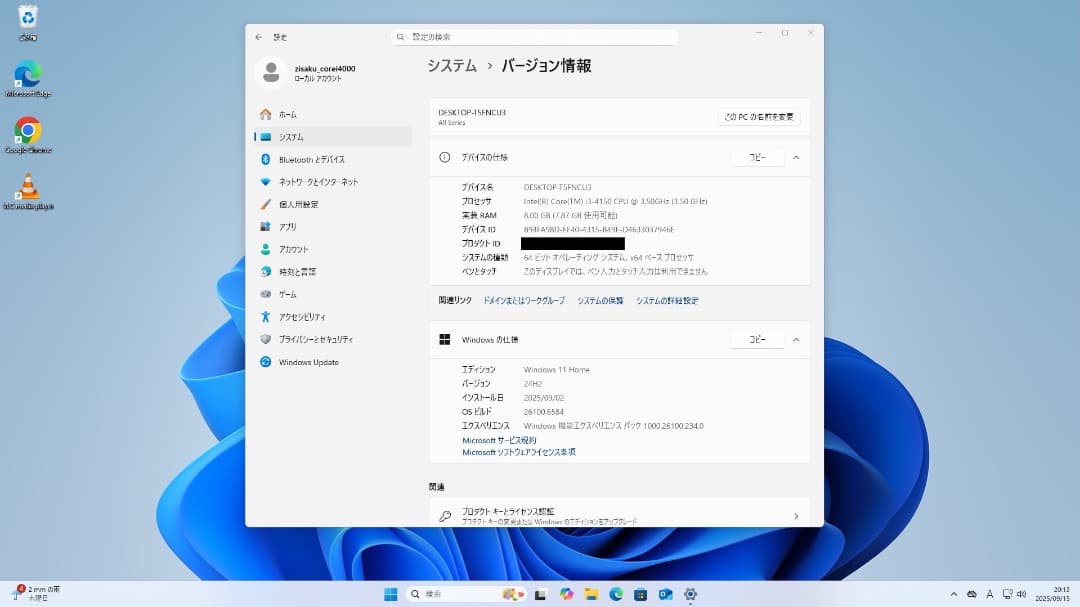Click the デバイスの仕様 info icon
The image size is (1080, 607).
tap(445, 158)
